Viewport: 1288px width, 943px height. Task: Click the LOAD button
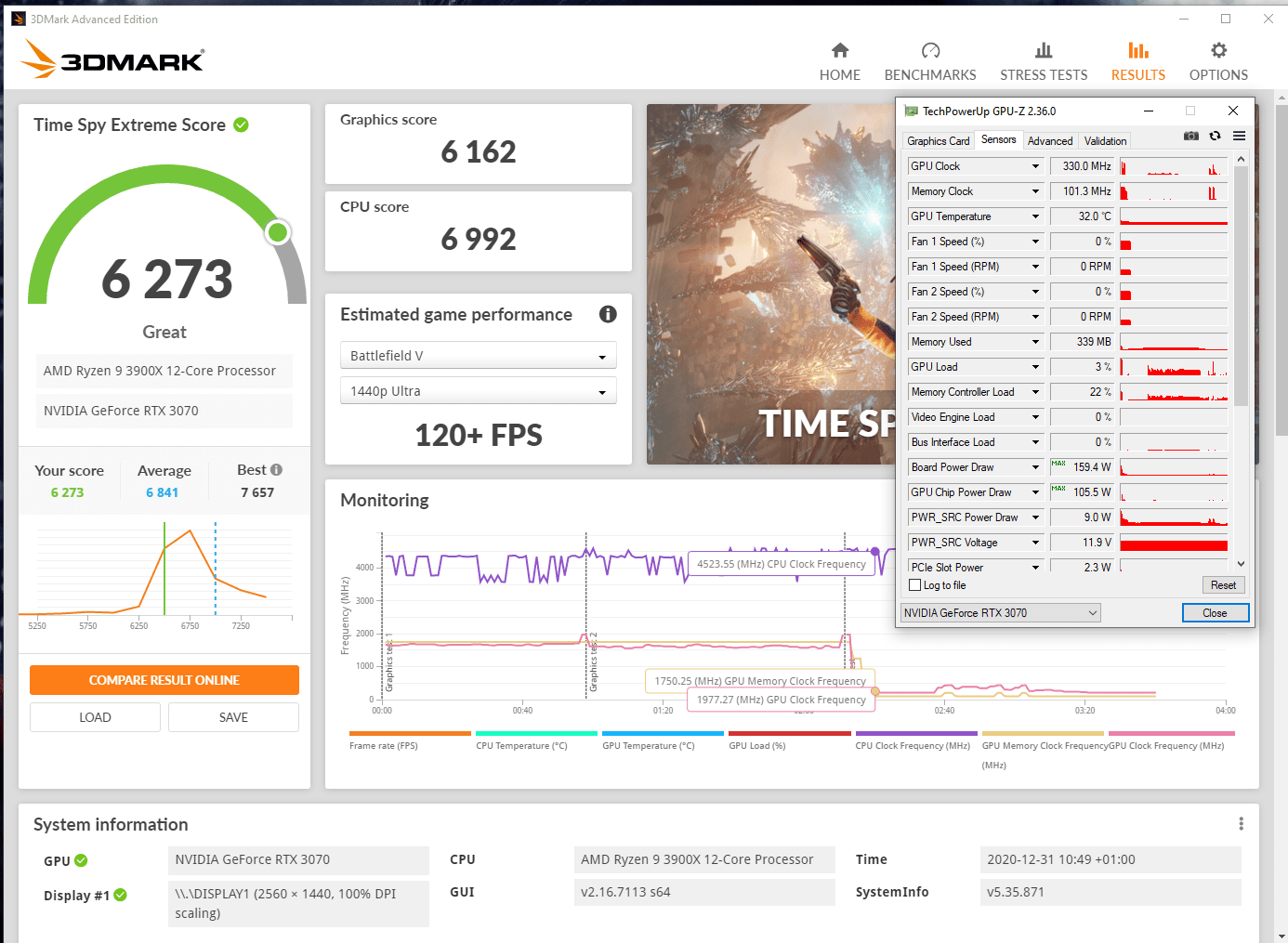click(95, 717)
